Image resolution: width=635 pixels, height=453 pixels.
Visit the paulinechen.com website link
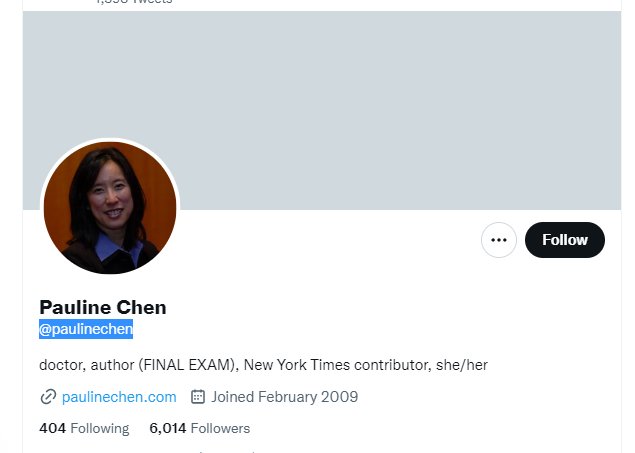coord(119,397)
